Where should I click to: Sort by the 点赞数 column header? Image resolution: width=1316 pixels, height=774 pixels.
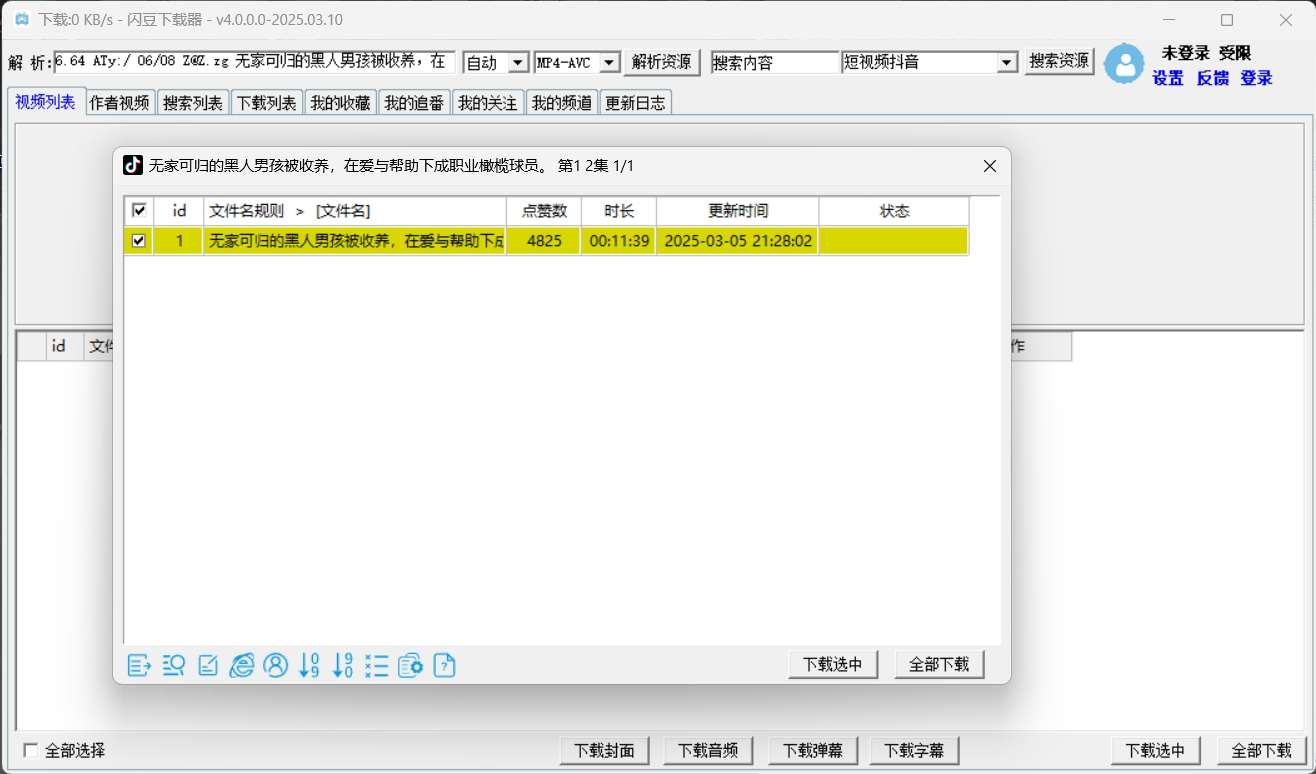543,211
